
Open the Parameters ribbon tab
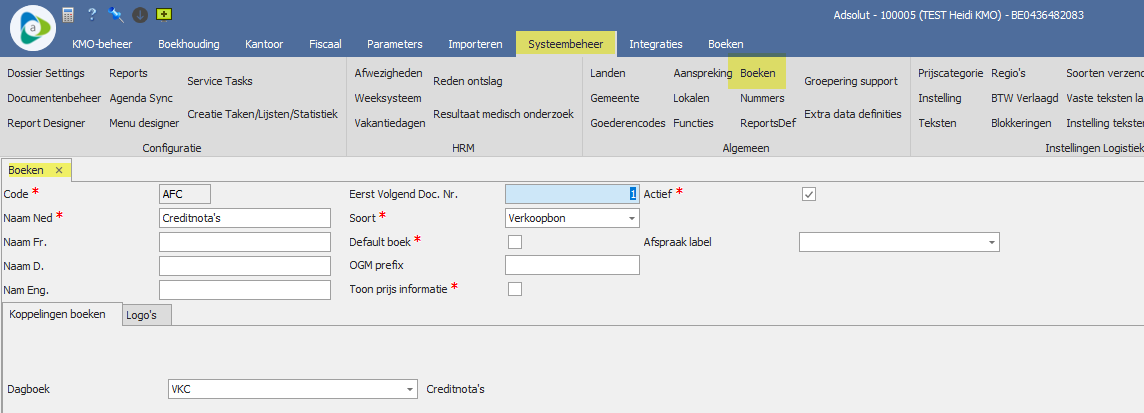point(395,44)
